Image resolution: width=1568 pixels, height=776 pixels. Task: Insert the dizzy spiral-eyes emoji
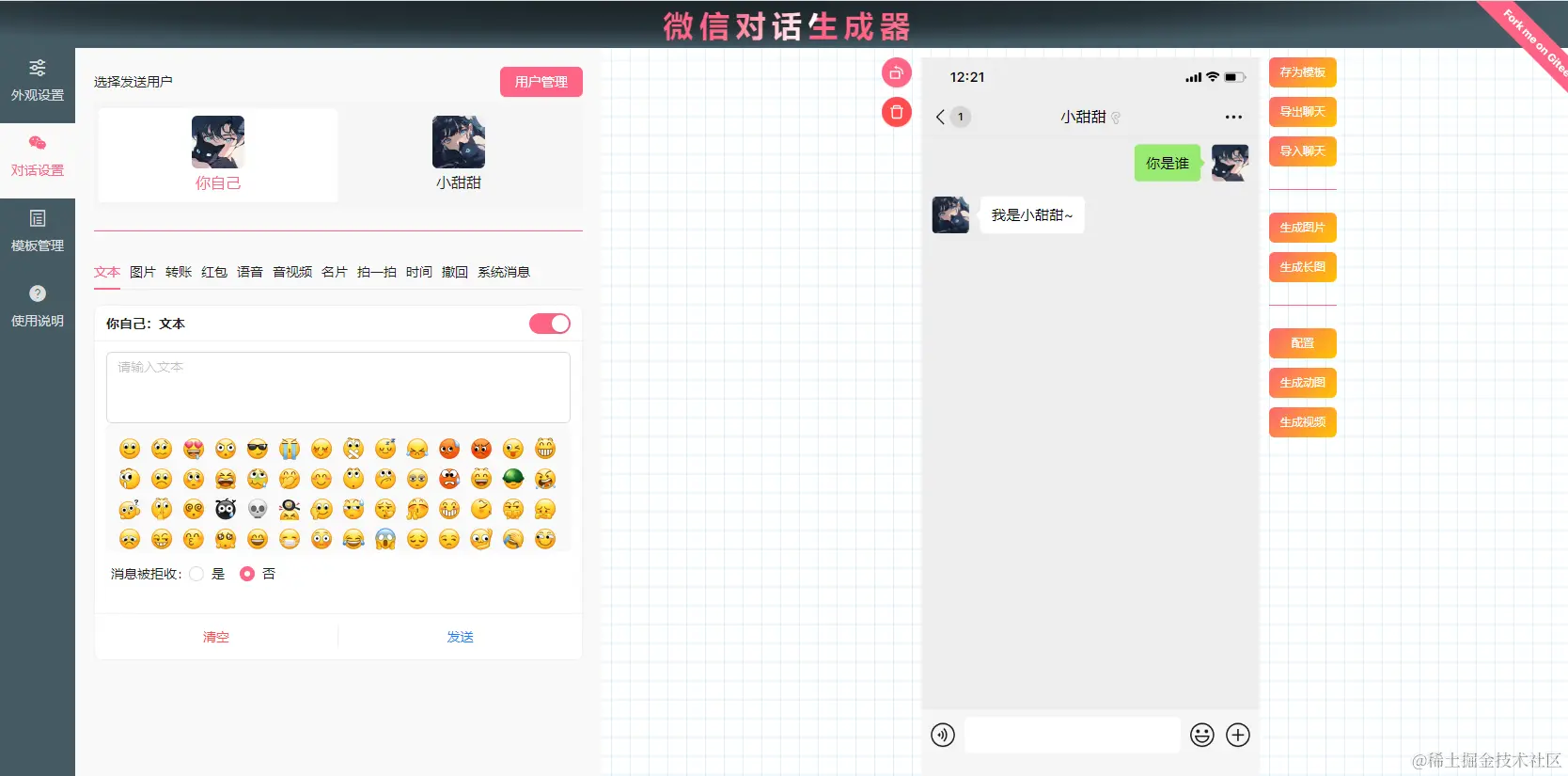click(x=194, y=509)
